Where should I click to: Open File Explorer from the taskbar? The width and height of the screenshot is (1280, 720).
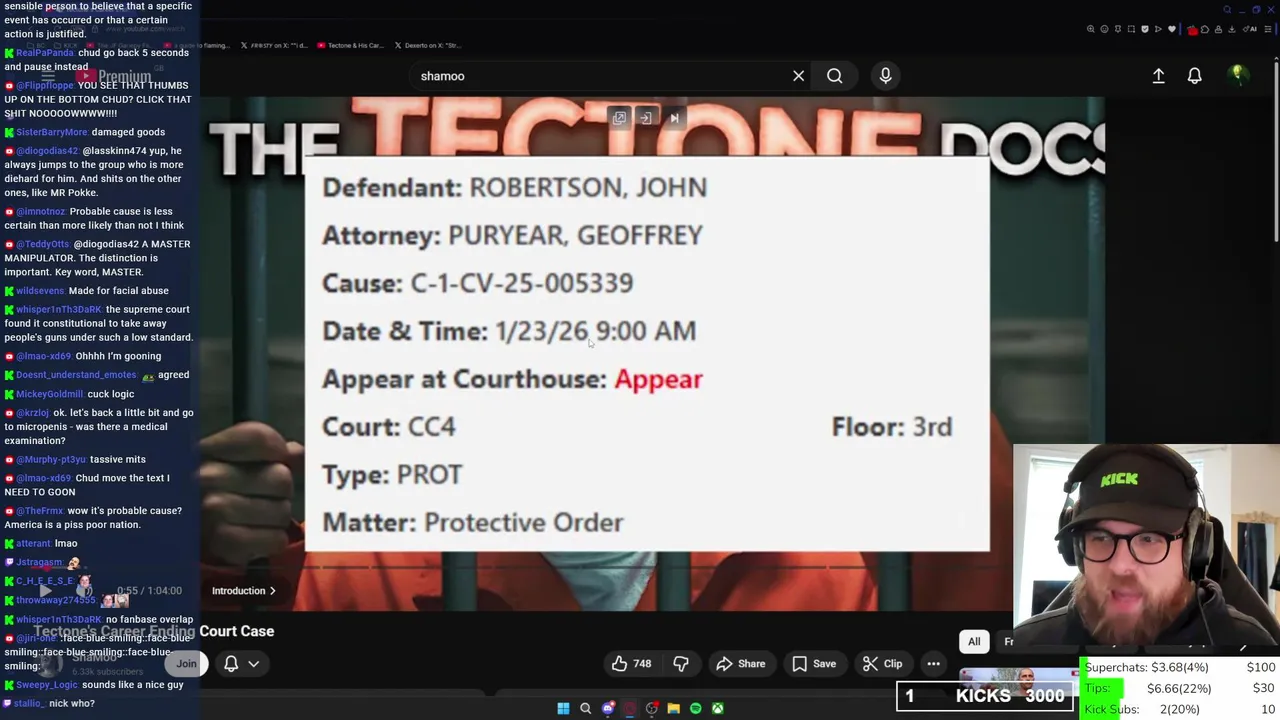(x=673, y=708)
